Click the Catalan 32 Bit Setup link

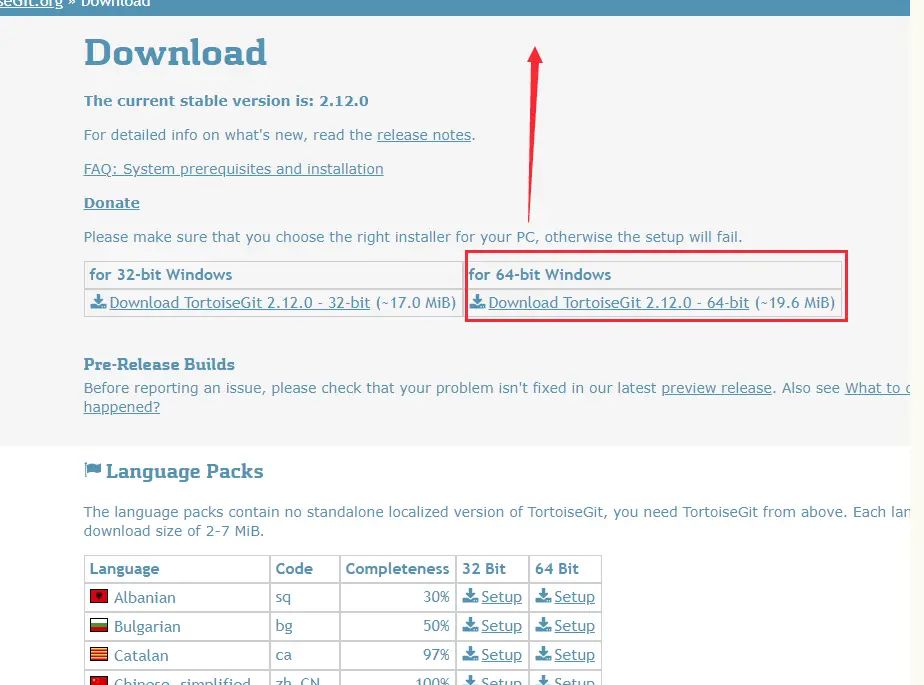pos(501,655)
